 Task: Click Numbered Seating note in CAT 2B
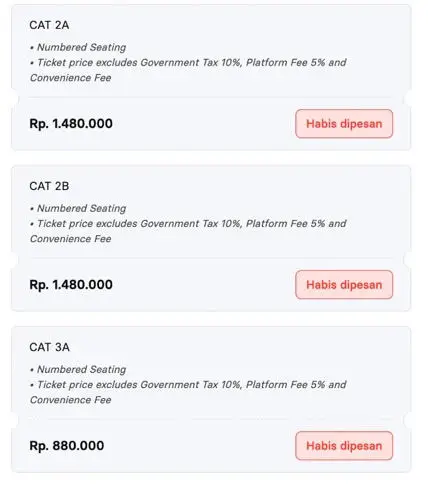[81, 208]
